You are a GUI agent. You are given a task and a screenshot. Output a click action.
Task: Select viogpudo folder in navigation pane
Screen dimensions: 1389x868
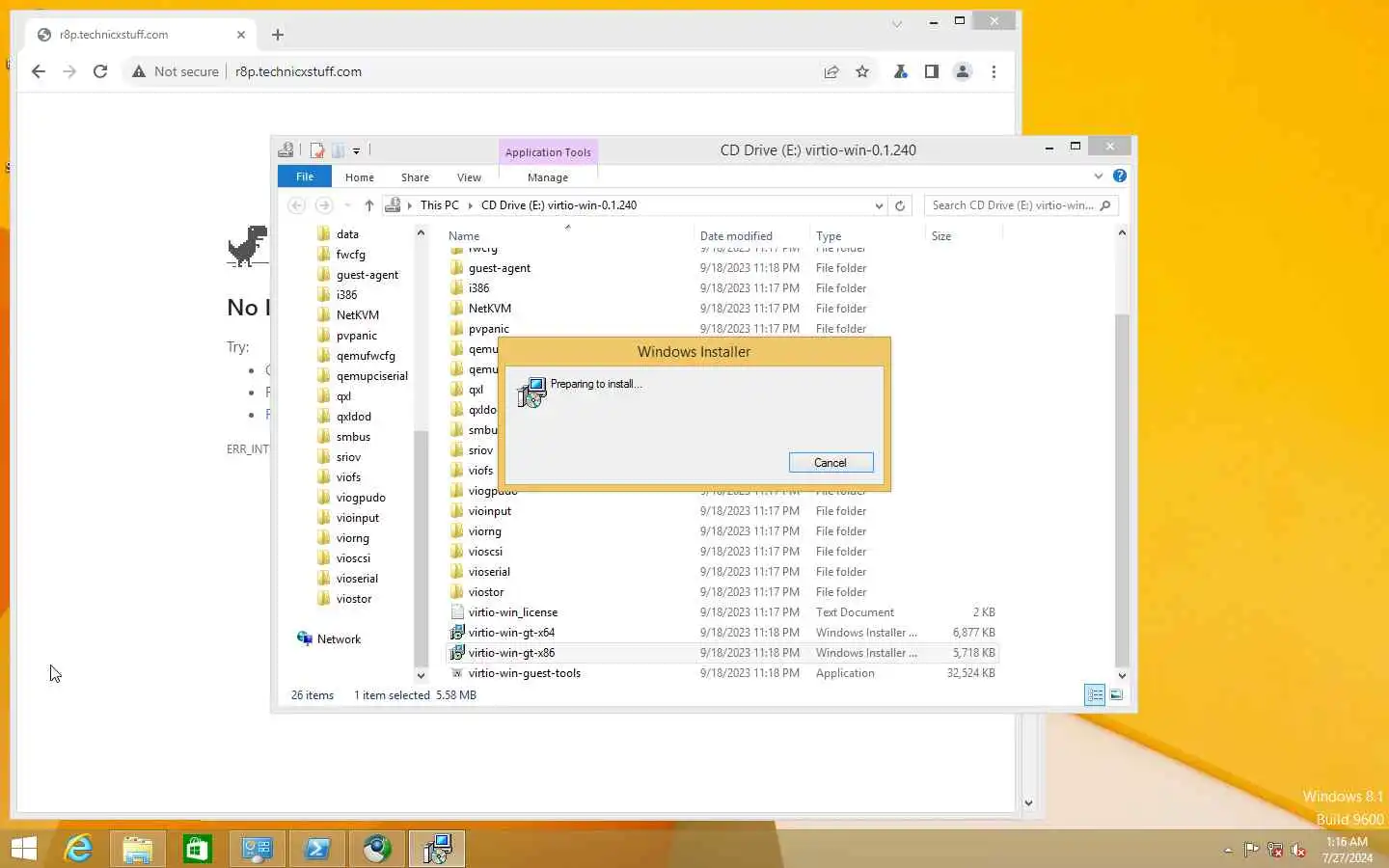(361, 498)
